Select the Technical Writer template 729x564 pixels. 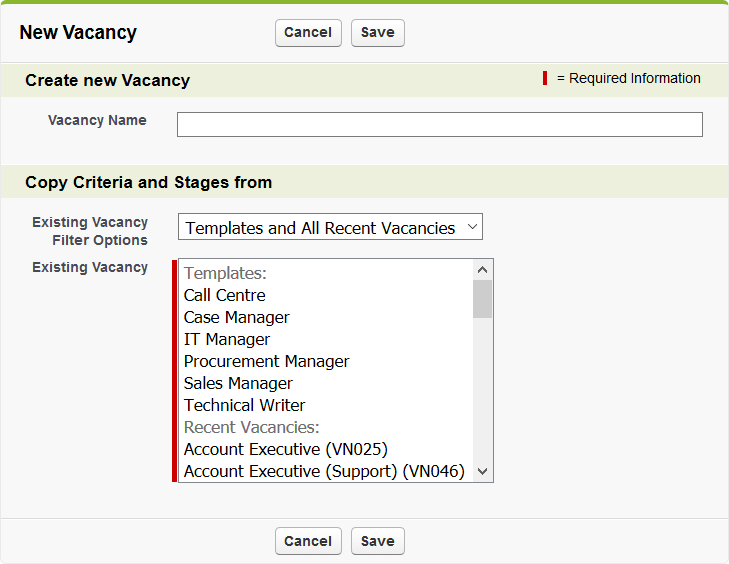tap(245, 405)
